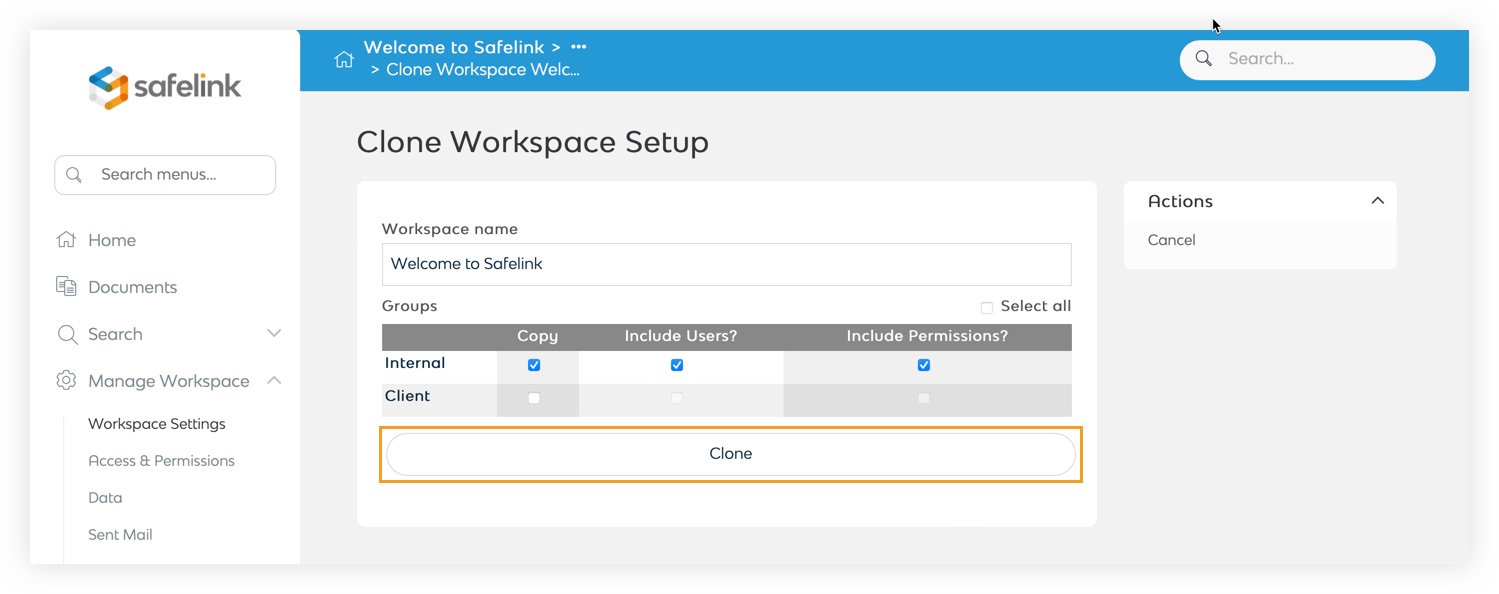Click the Include Permissions? column header
This screenshot has width=1499, height=594.
[927, 336]
